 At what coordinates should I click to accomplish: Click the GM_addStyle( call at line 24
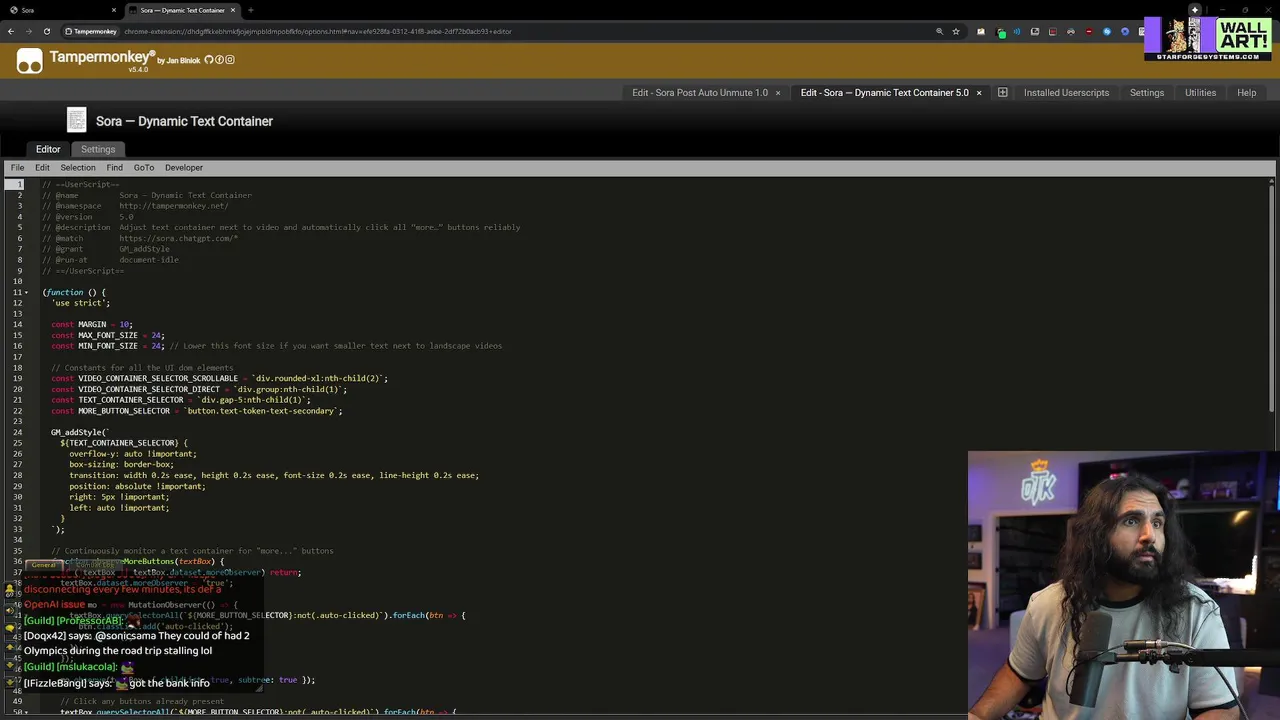(80, 432)
